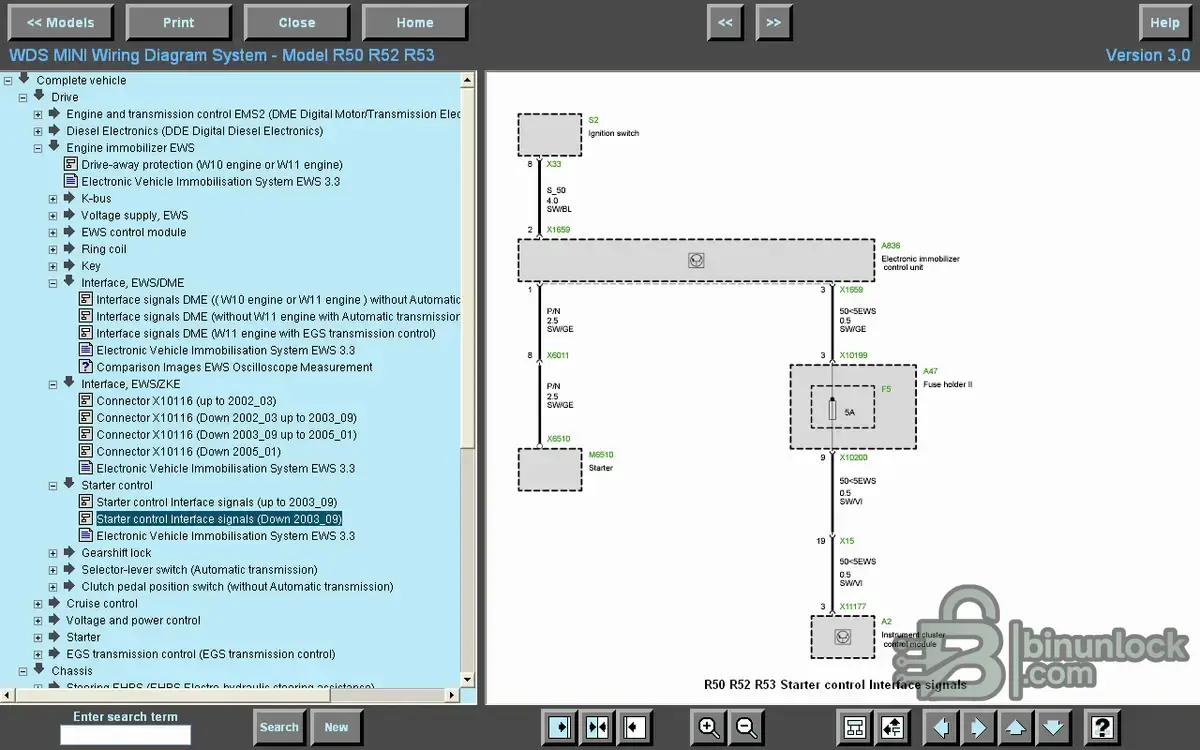Pan the diagram left with arrow
Screen dimensions: 1200x750
[x=941, y=727]
